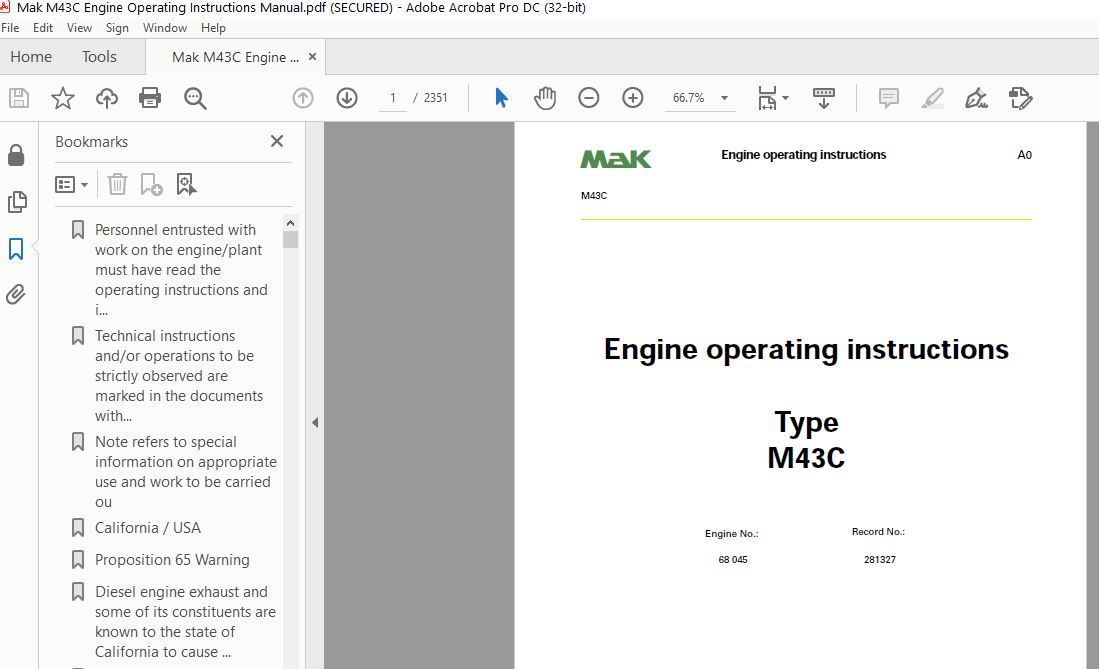Click the engine number '68 045'

[733, 560]
